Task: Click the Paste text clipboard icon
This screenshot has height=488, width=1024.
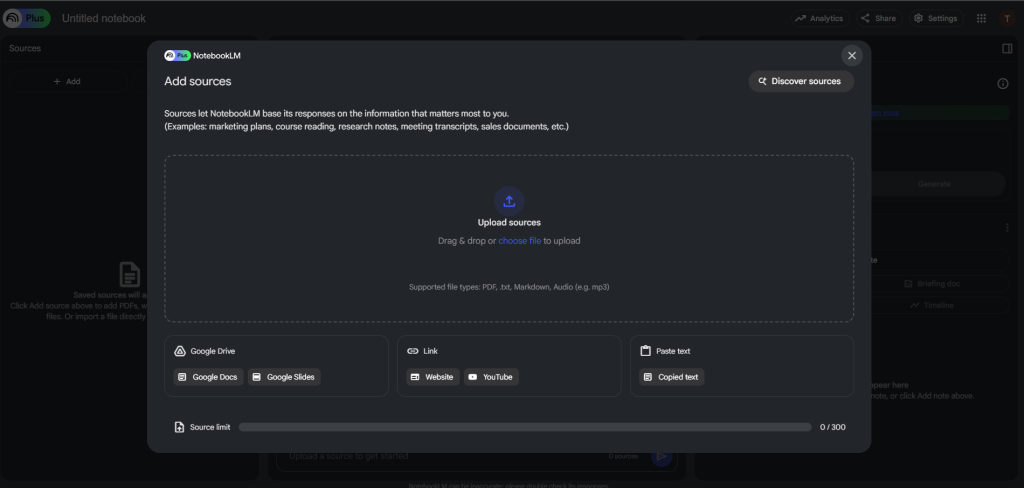Action: click(645, 351)
